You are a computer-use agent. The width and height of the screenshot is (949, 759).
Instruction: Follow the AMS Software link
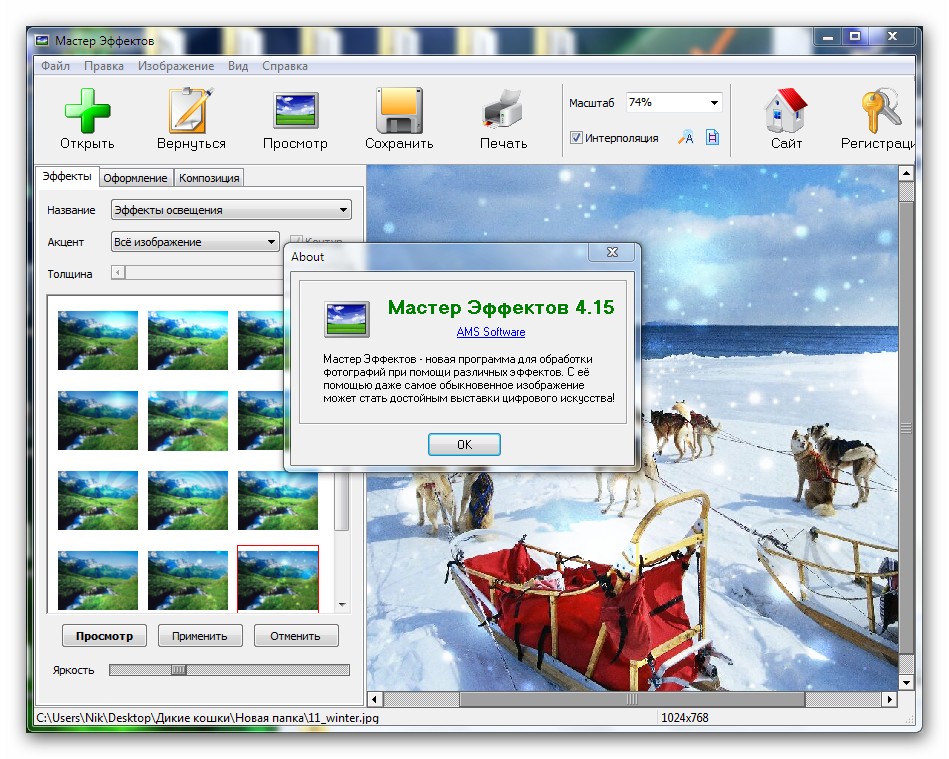[x=491, y=332]
